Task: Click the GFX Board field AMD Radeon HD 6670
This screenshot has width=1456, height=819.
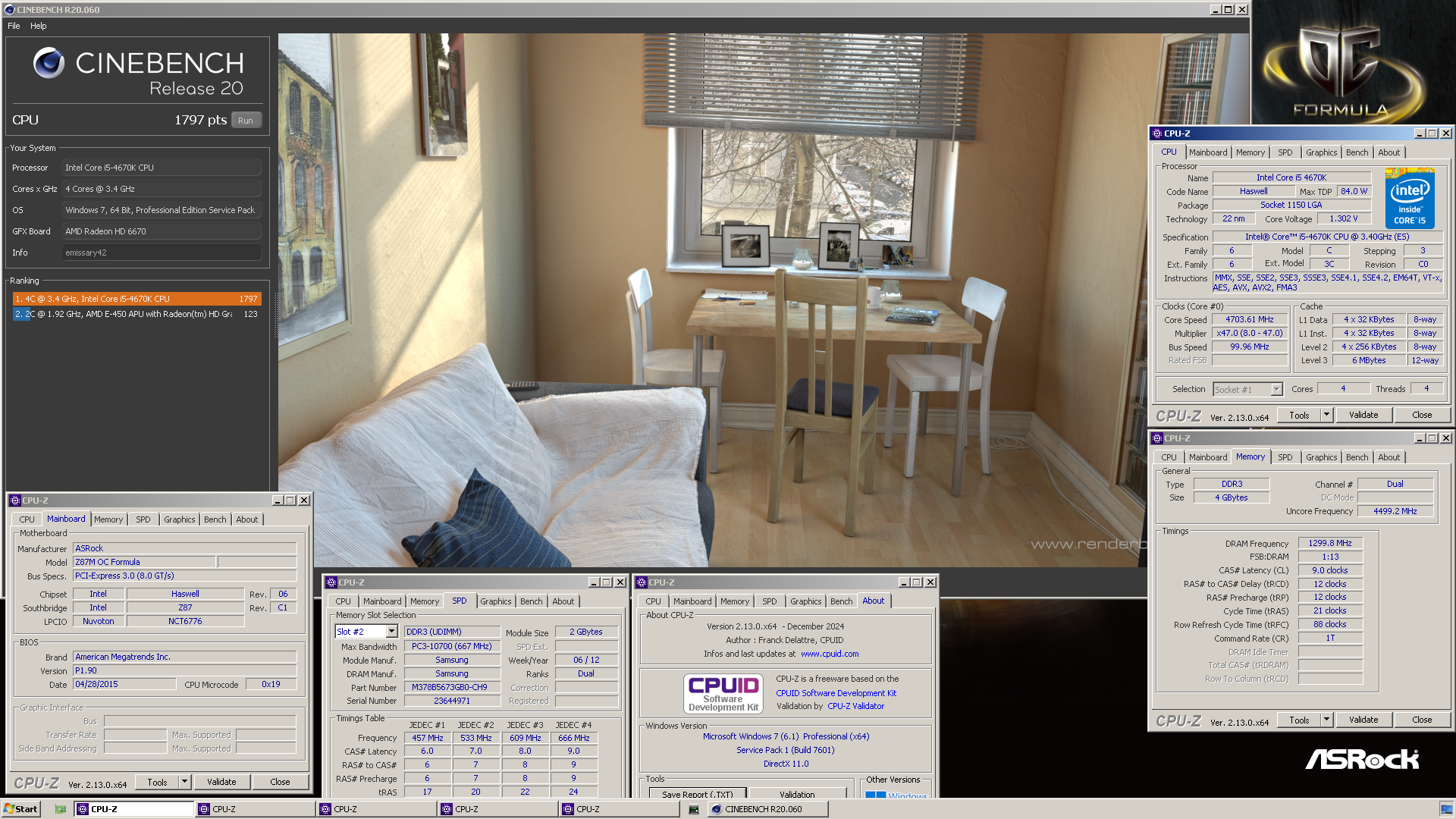Action: [162, 231]
